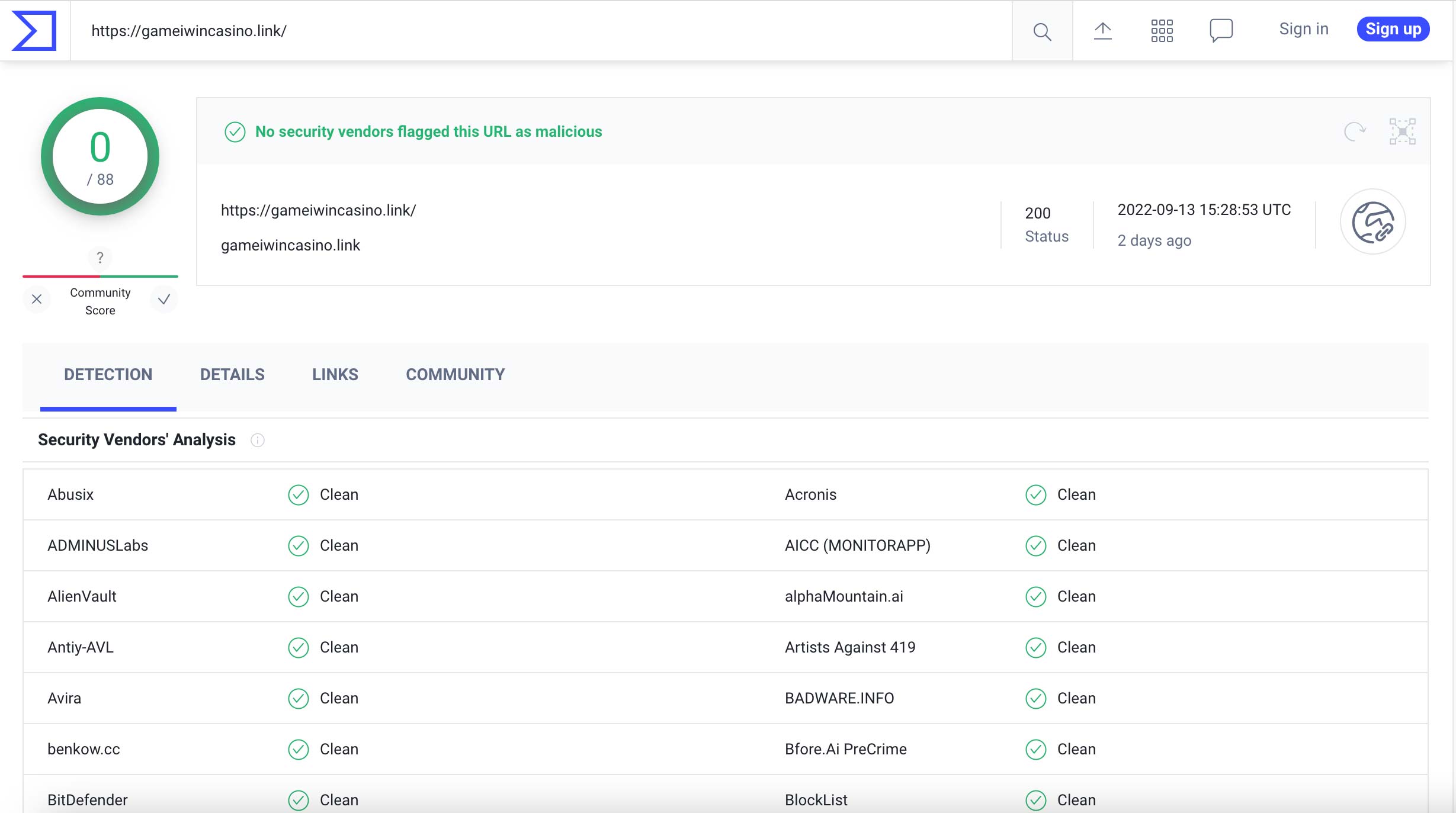Select the COMMUNITY tab

tap(455, 374)
